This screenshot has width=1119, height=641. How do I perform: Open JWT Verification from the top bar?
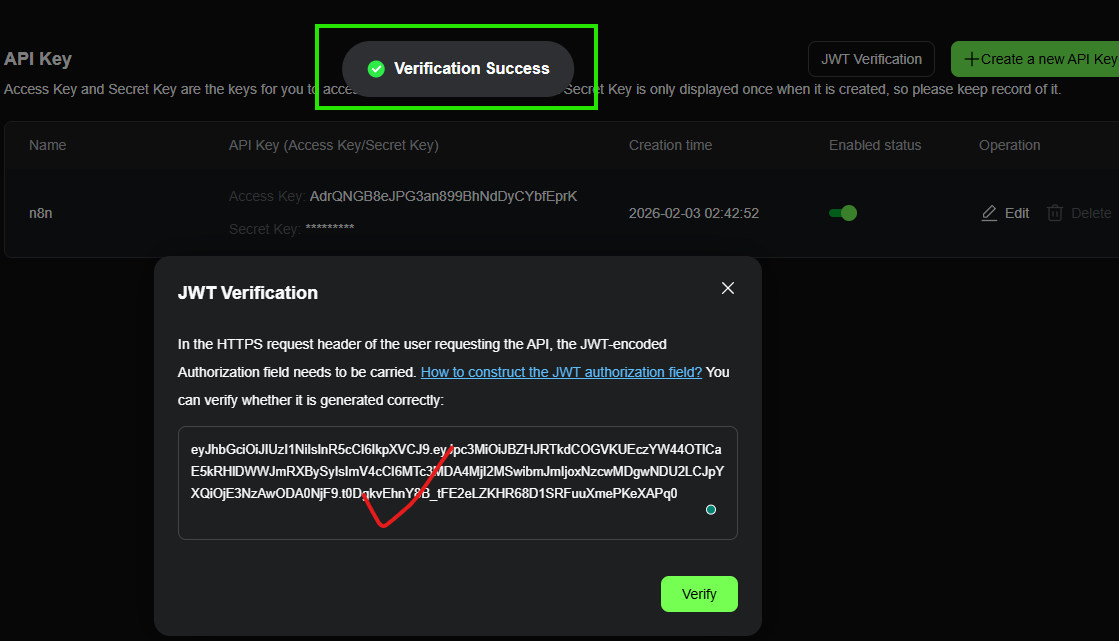tap(871, 59)
